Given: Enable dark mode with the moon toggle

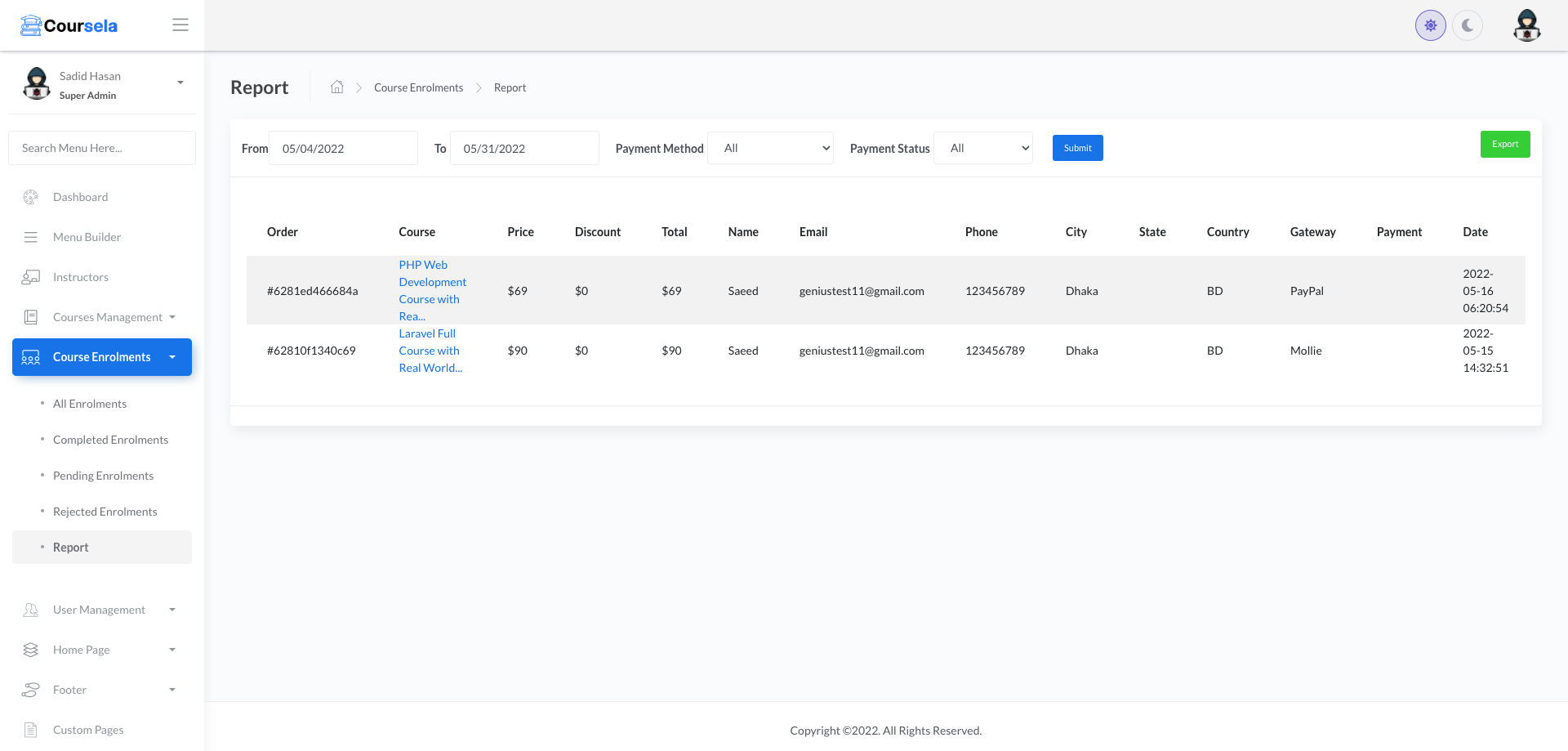Looking at the screenshot, I should 1468,25.
